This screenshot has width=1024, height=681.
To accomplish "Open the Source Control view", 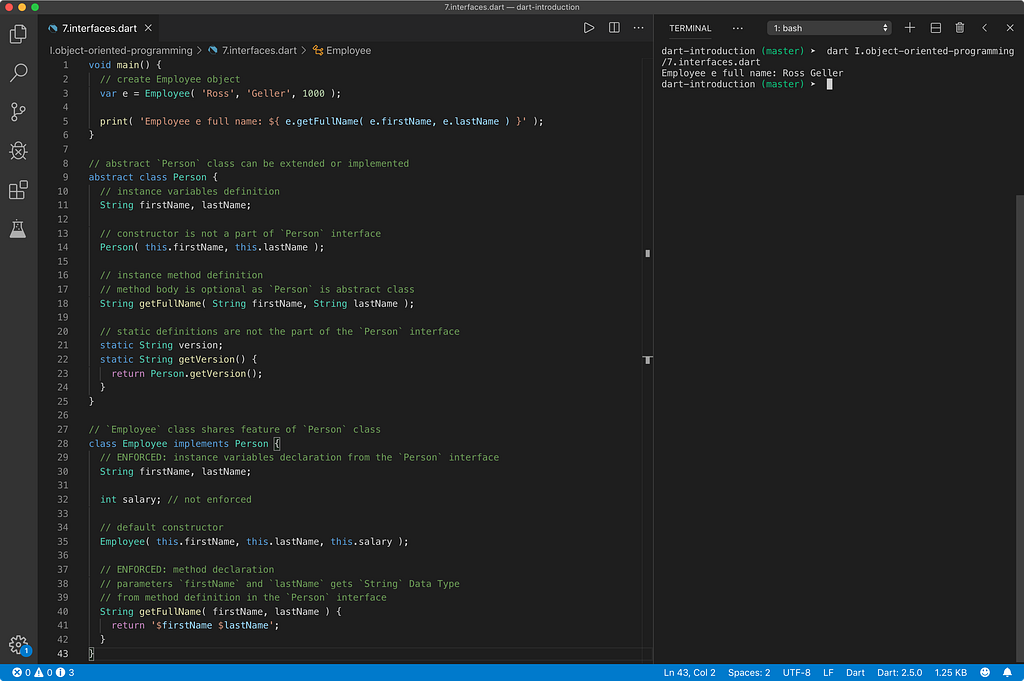I will [17, 111].
